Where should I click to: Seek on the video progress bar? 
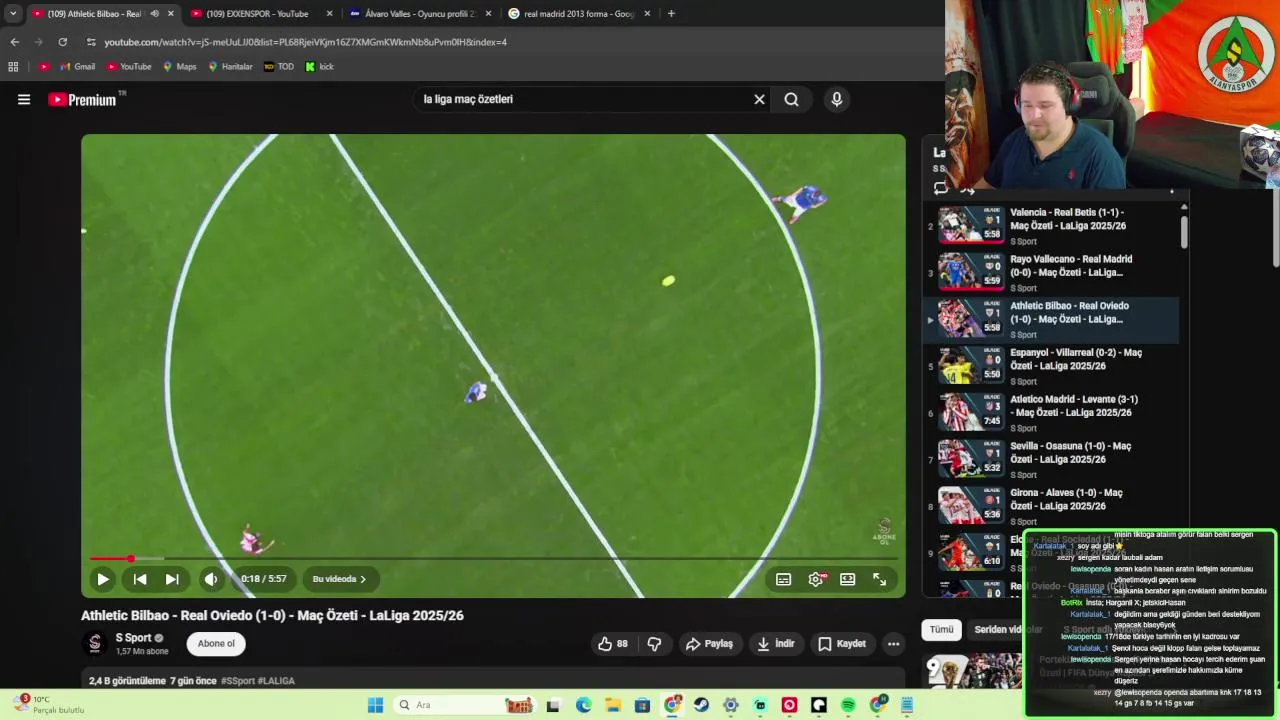(493, 559)
